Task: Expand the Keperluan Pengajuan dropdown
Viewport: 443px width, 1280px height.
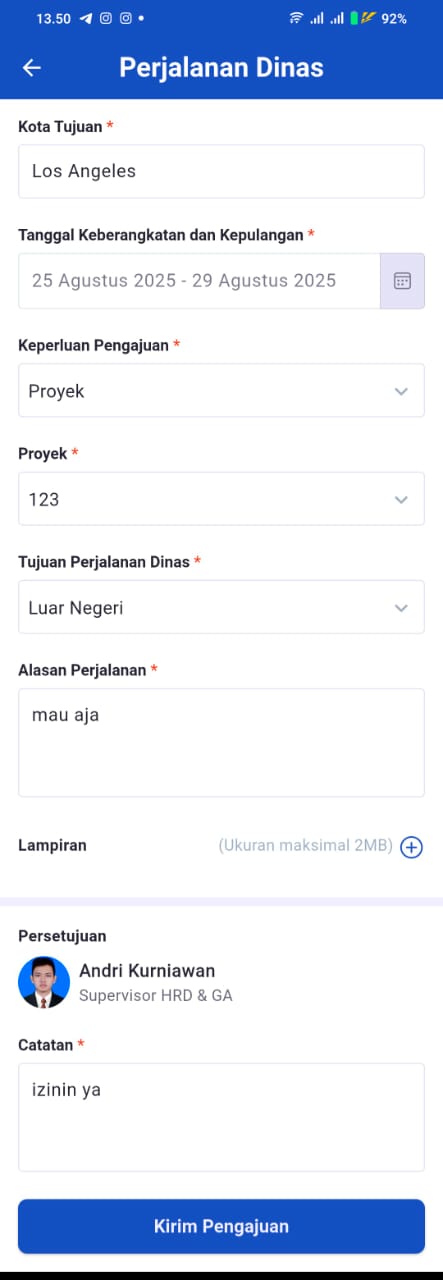Action: [221, 390]
